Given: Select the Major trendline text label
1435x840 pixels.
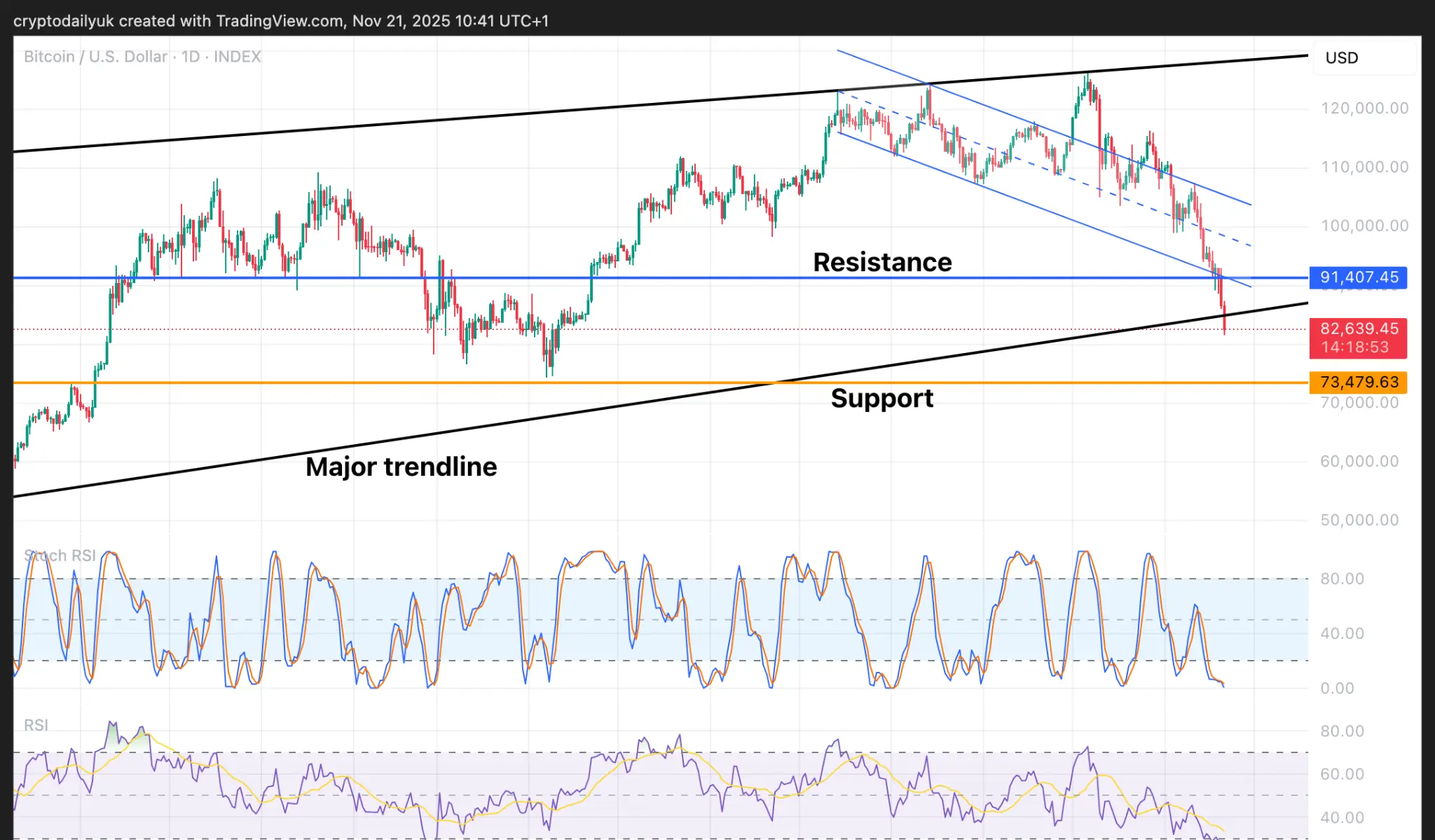Looking at the screenshot, I should (x=401, y=467).
